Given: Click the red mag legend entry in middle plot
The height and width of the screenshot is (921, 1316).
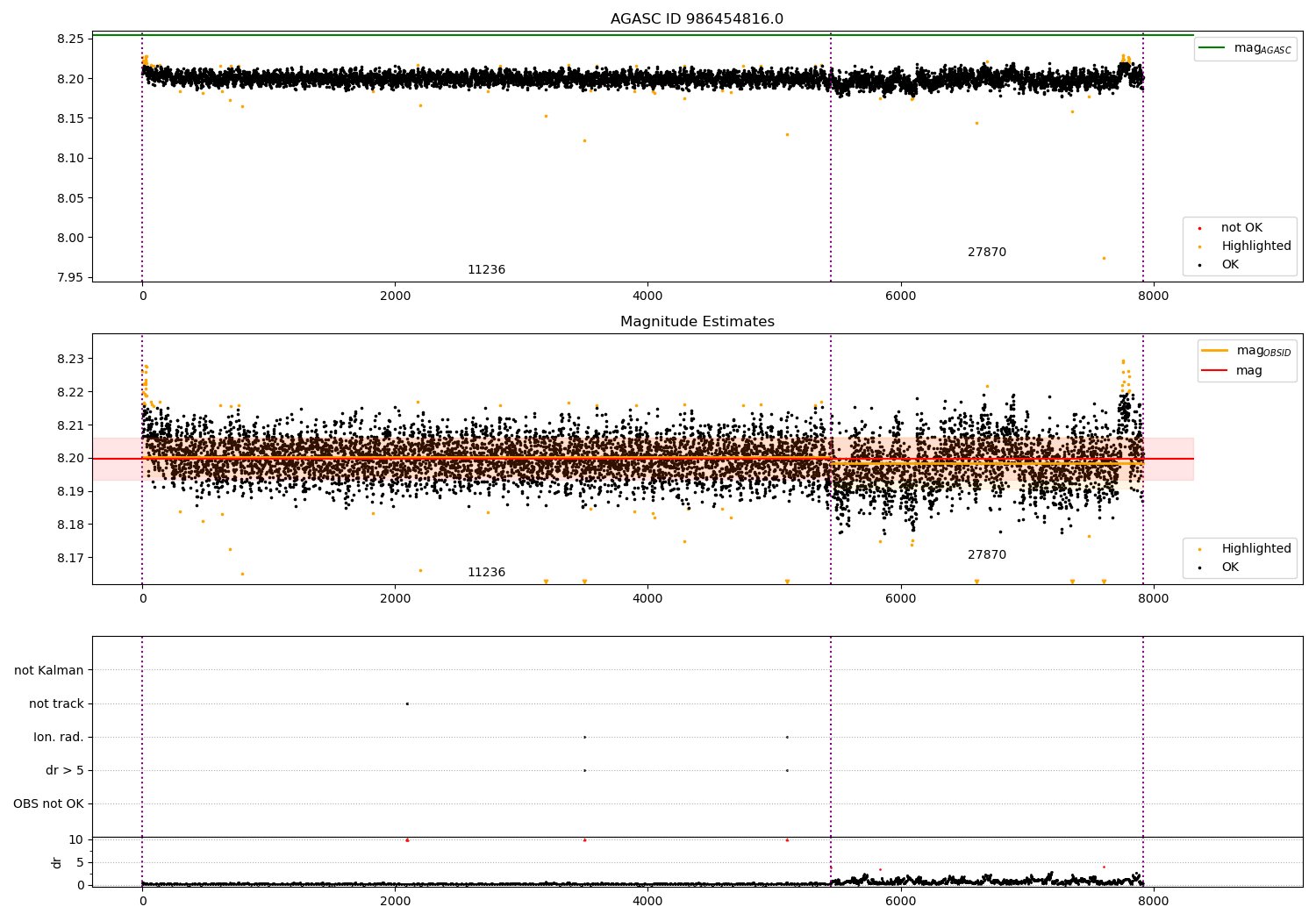Looking at the screenshot, I should click(x=1232, y=370).
